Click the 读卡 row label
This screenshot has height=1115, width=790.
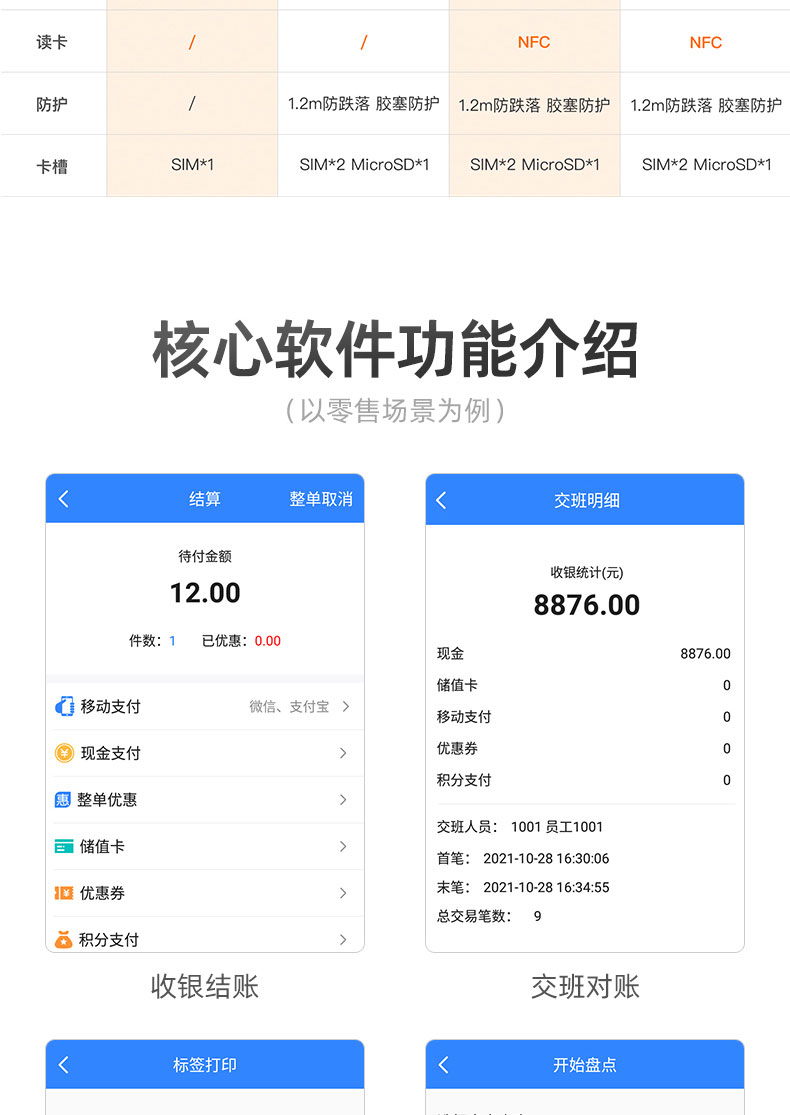tap(52, 42)
